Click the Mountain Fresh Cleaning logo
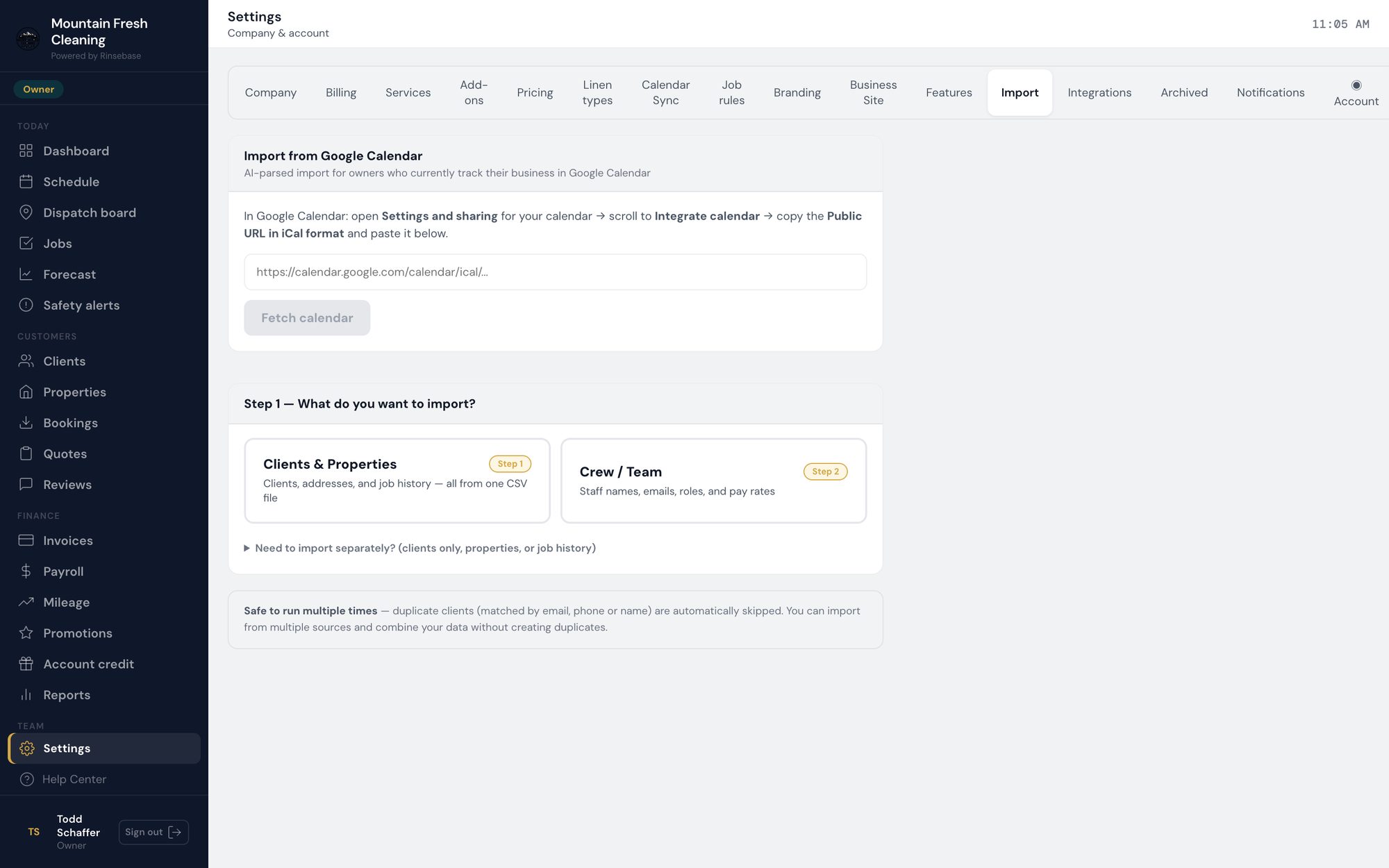The height and width of the screenshot is (868, 1389). point(28,39)
